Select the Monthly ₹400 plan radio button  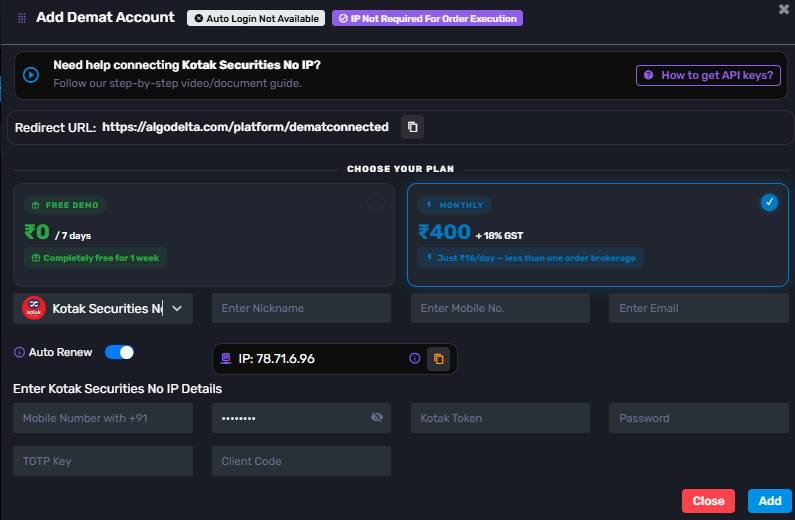[769, 203]
